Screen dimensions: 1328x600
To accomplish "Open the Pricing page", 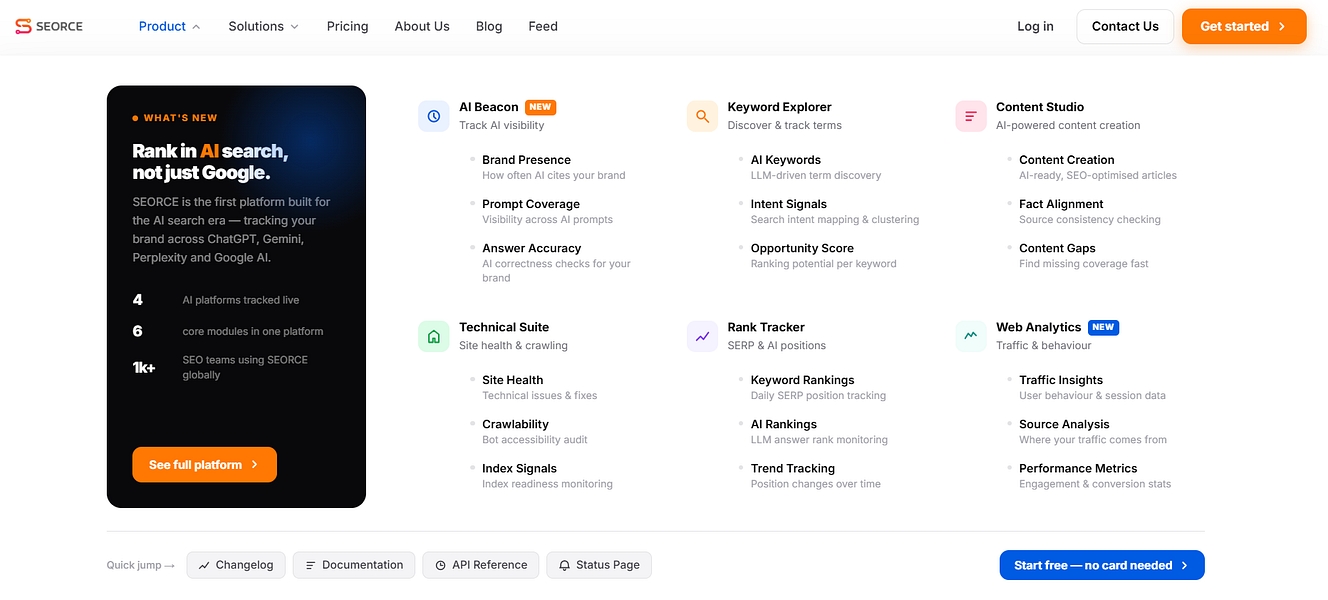I will click(x=347, y=26).
